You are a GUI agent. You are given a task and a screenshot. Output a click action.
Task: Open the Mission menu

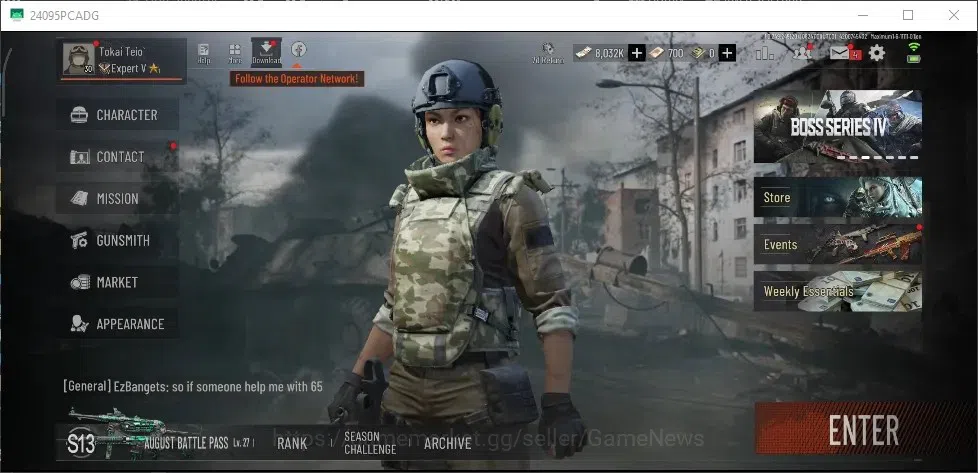pos(118,198)
